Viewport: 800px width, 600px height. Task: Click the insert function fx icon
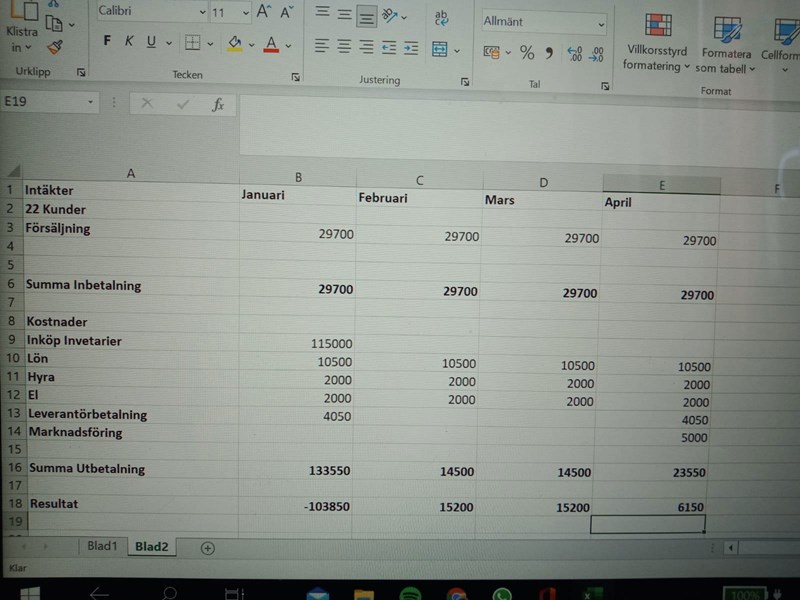coord(217,104)
